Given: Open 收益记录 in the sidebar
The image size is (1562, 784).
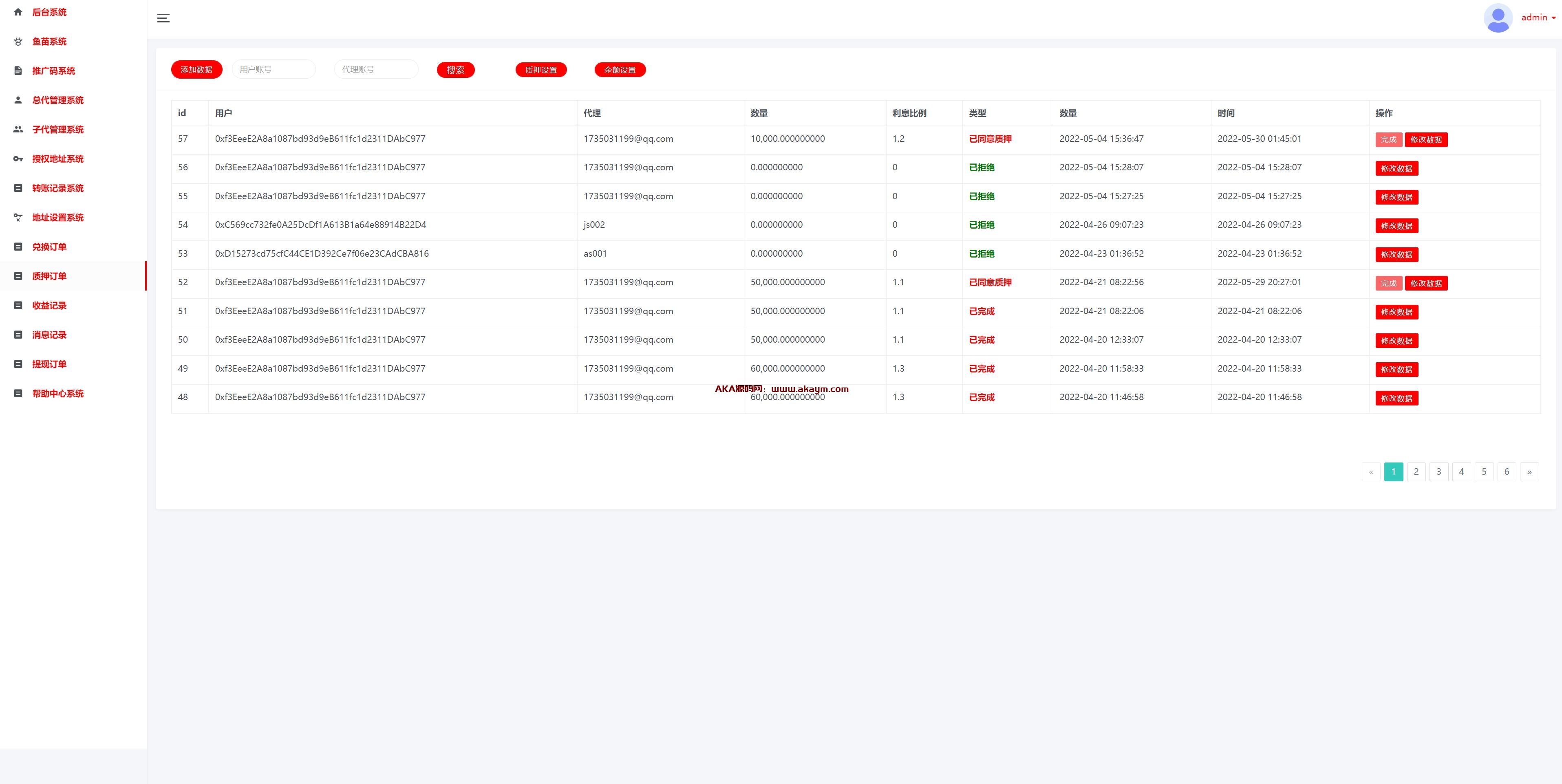Looking at the screenshot, I should pos(49,306).
